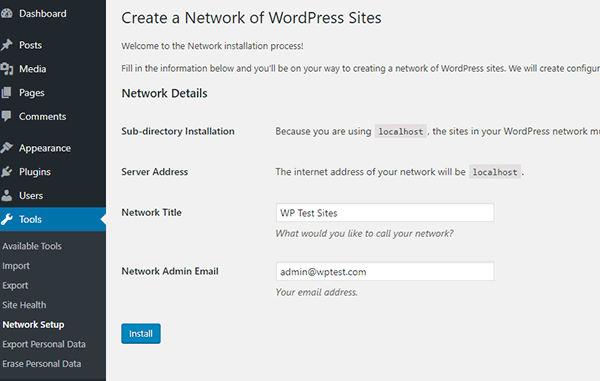Click "Welcome to the Network installation process!"
600x381 pixels.
[x=212, y=46]
